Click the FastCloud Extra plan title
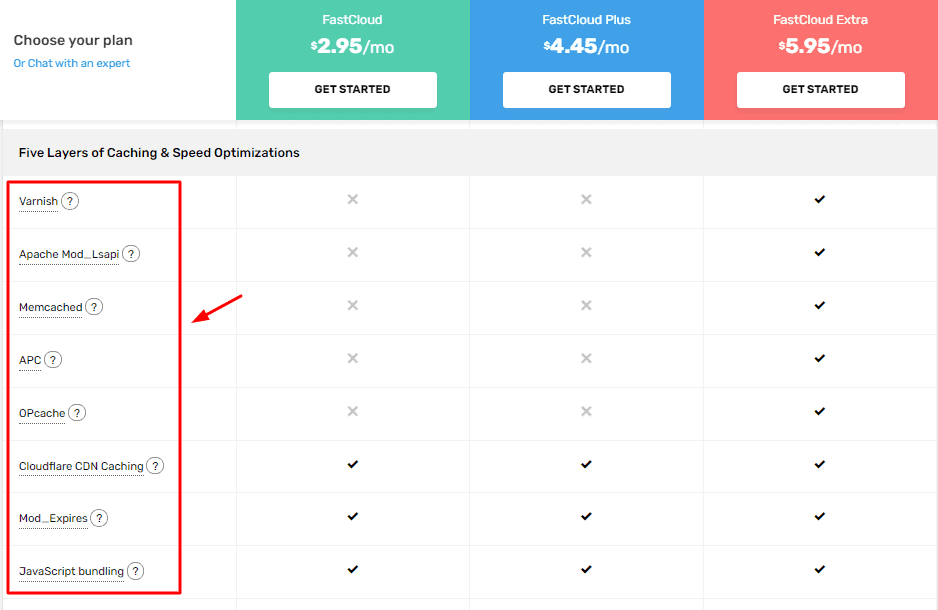938x610 pixels. point(820,20)
